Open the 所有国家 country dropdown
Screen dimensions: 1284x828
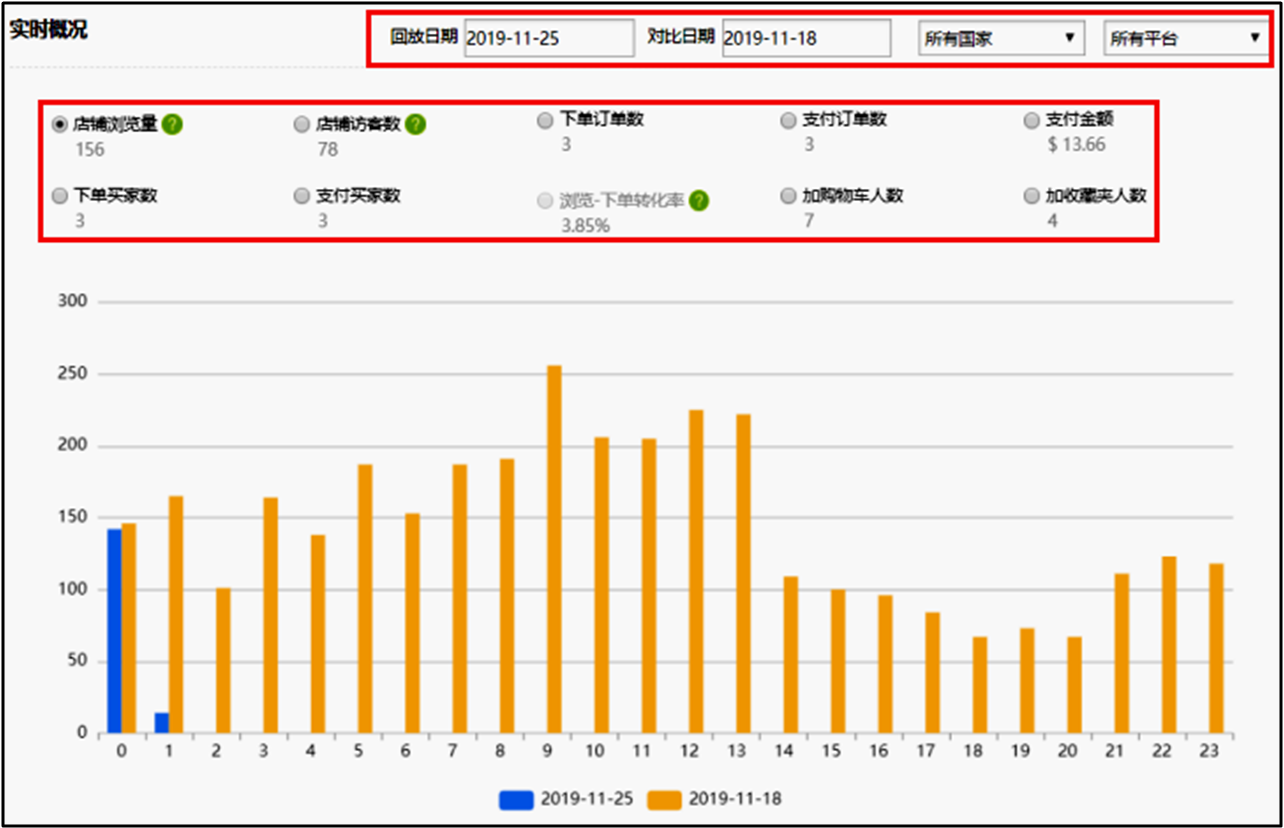[1000, 38]
